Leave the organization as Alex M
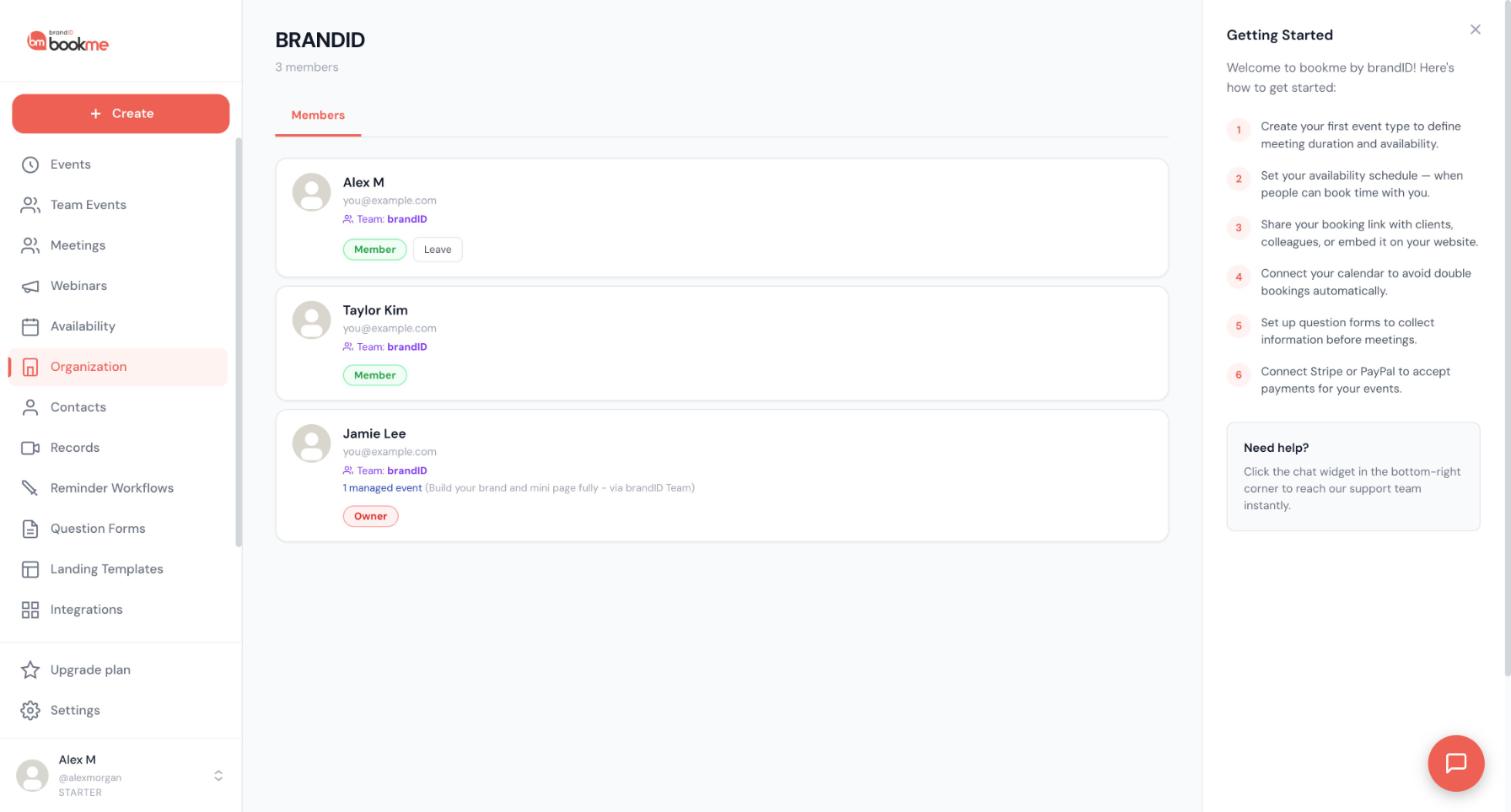This screenshot has width=1511, height=812. [437, 250]
